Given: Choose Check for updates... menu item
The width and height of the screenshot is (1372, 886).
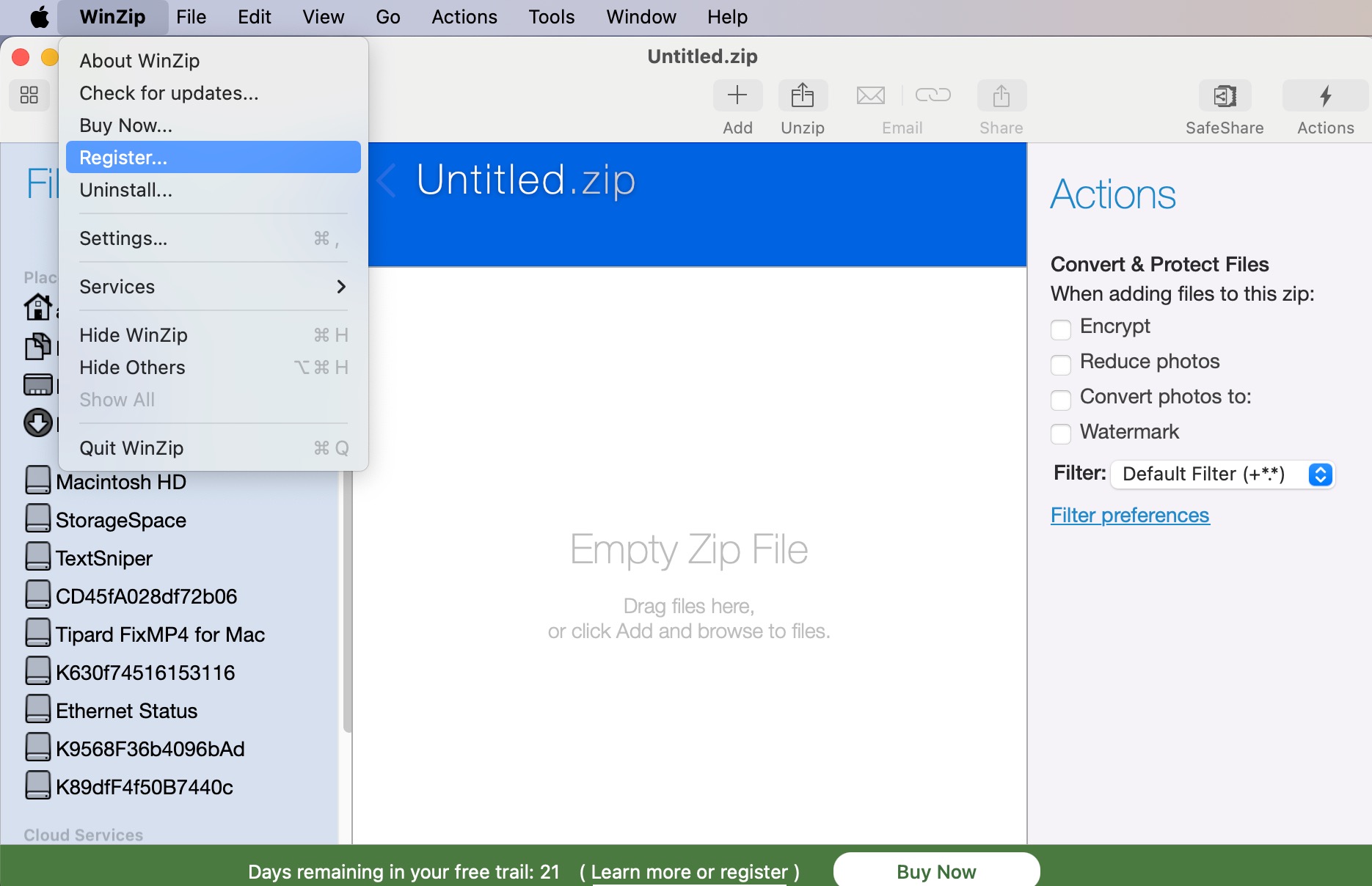Looking at the screenshot, I should tap(169, 93).
